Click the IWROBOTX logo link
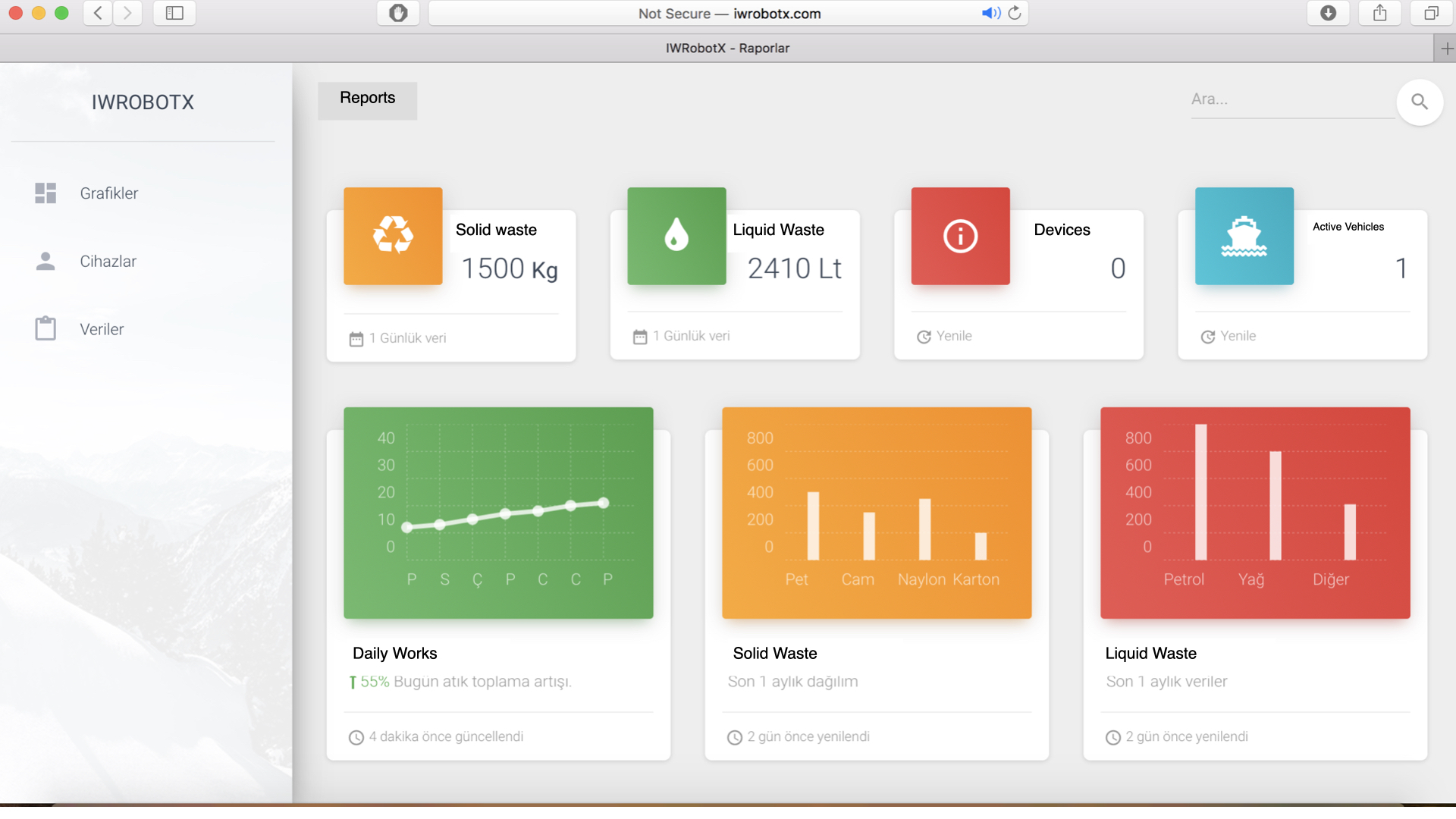Image resolution: width=1456 pixels, height=819 pixels. (x=143, y=102)
